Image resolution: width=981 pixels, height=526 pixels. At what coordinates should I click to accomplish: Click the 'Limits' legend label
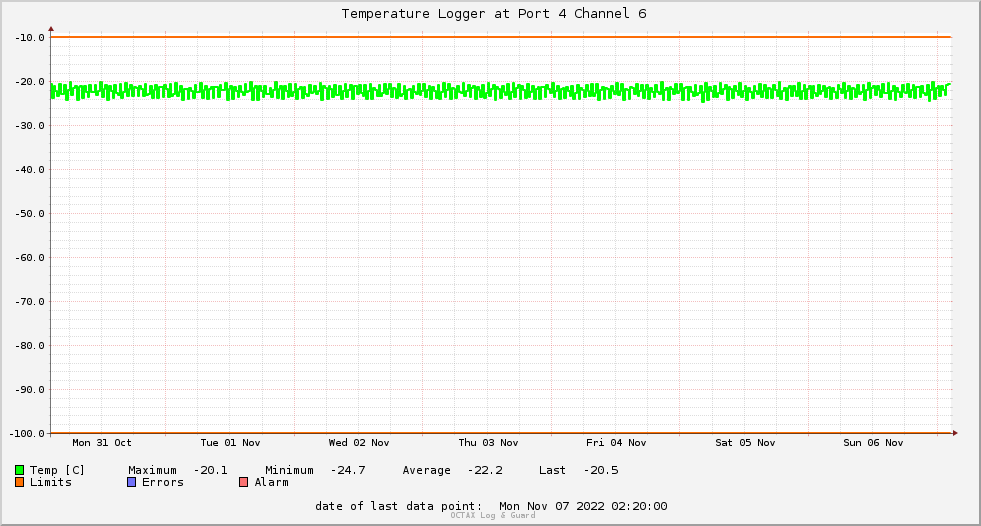[x=51, y=482]
